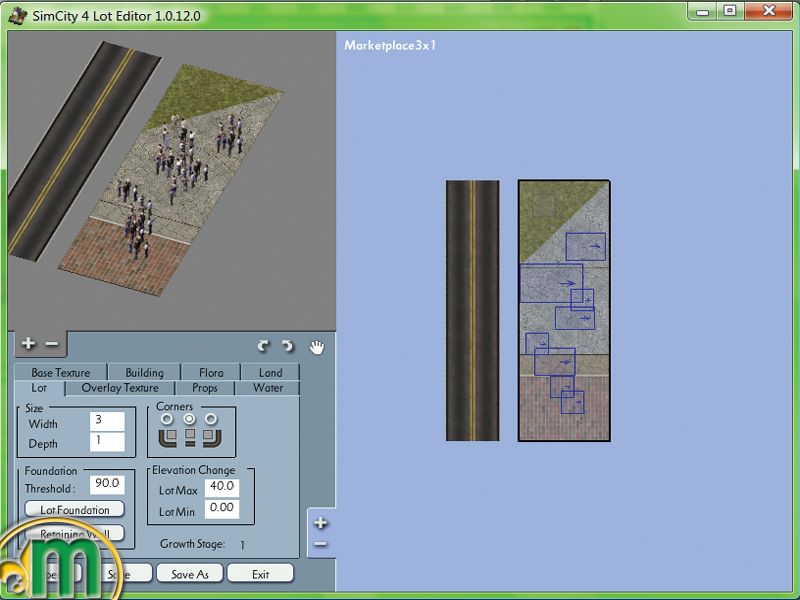Click the Growth Stage value 1
This screenshot has height=600, width=800.
[x=242, y=545]
